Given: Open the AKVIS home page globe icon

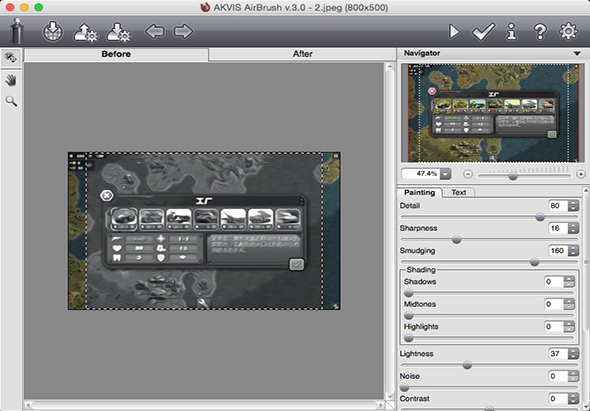Looking at the screenshot, I should pos(53,31).
